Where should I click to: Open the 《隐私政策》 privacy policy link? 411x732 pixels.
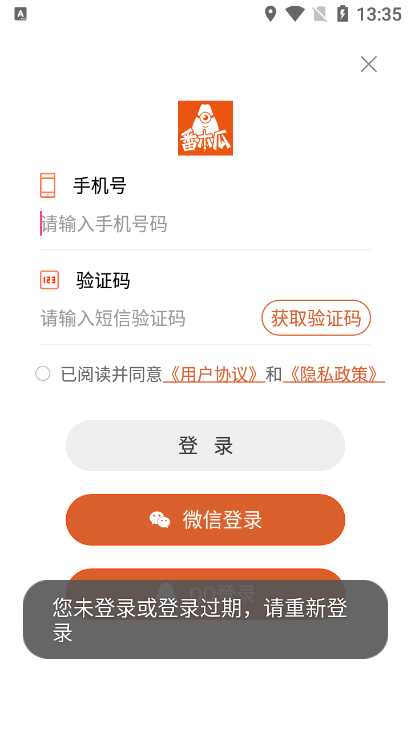coord(333,374)
